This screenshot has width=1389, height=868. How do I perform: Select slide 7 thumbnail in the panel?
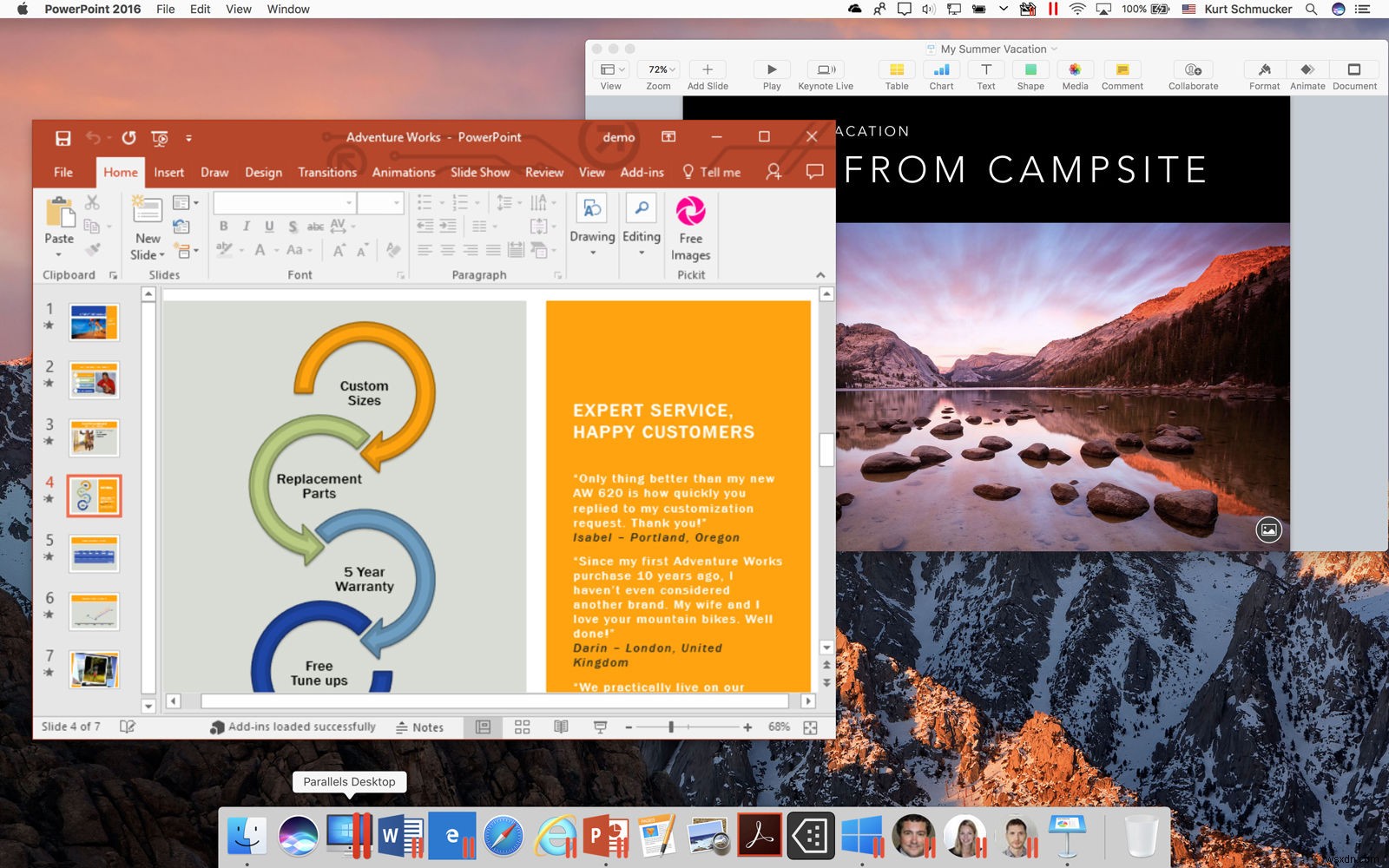94,668
